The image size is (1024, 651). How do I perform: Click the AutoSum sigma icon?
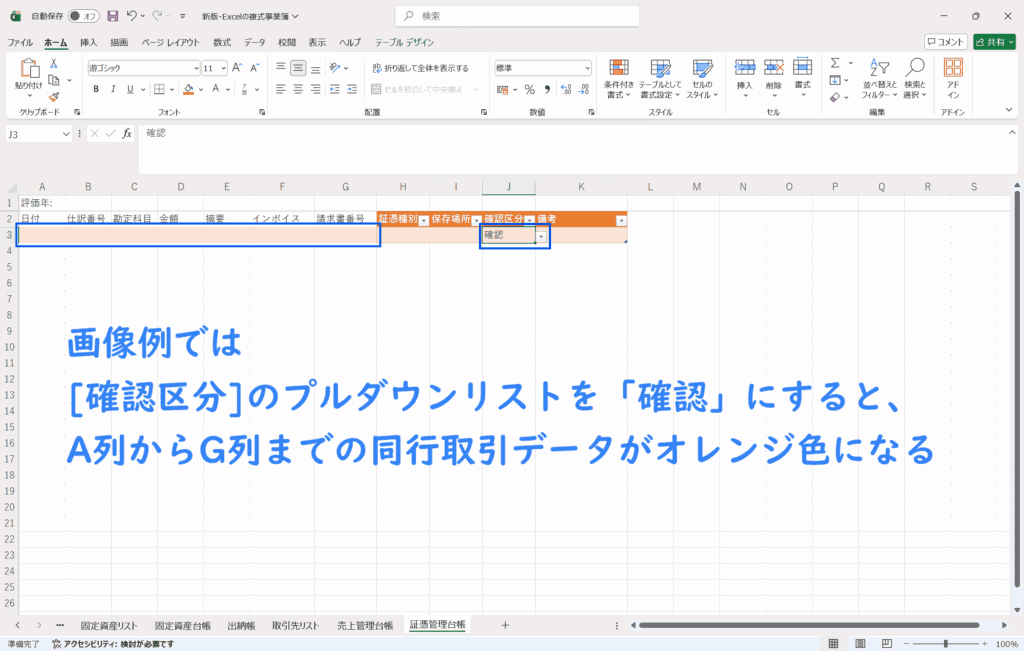(835, 64)
